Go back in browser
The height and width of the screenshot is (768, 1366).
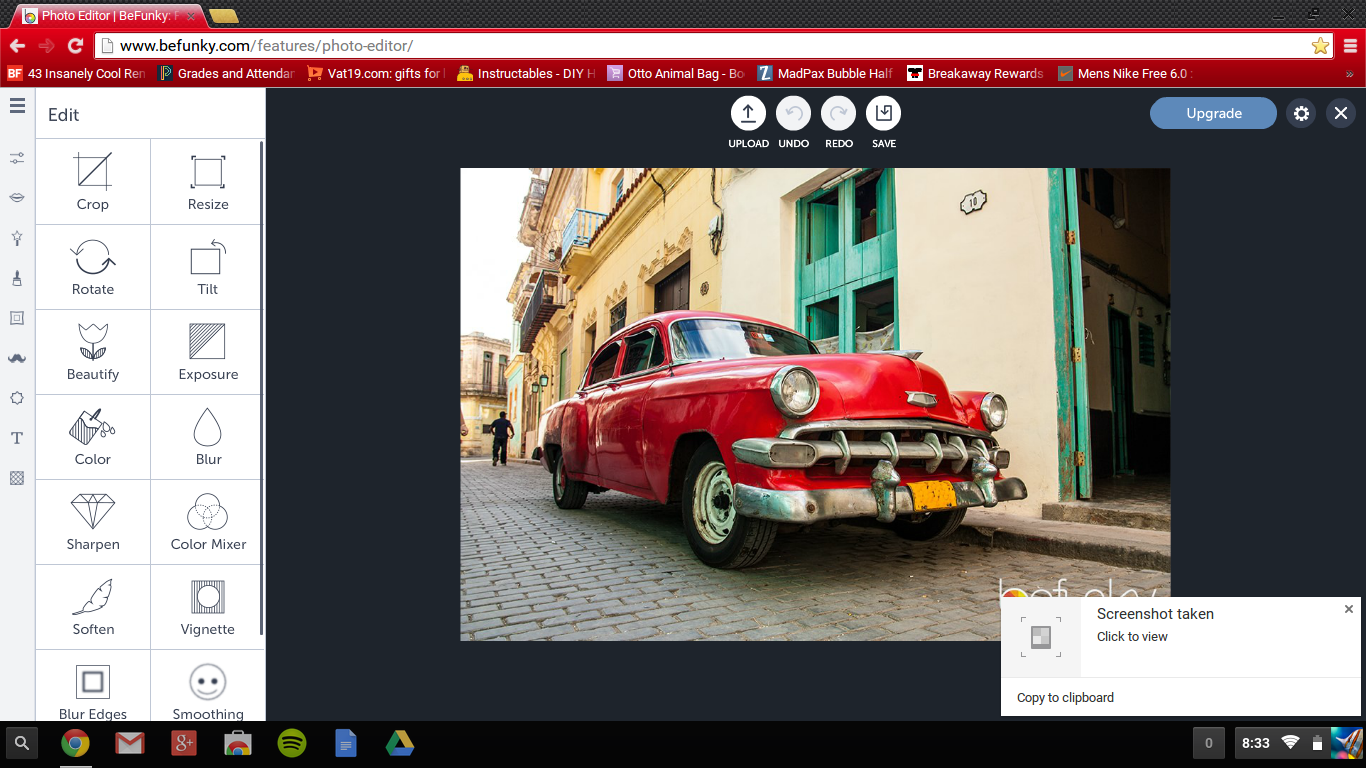click(17, 46)
